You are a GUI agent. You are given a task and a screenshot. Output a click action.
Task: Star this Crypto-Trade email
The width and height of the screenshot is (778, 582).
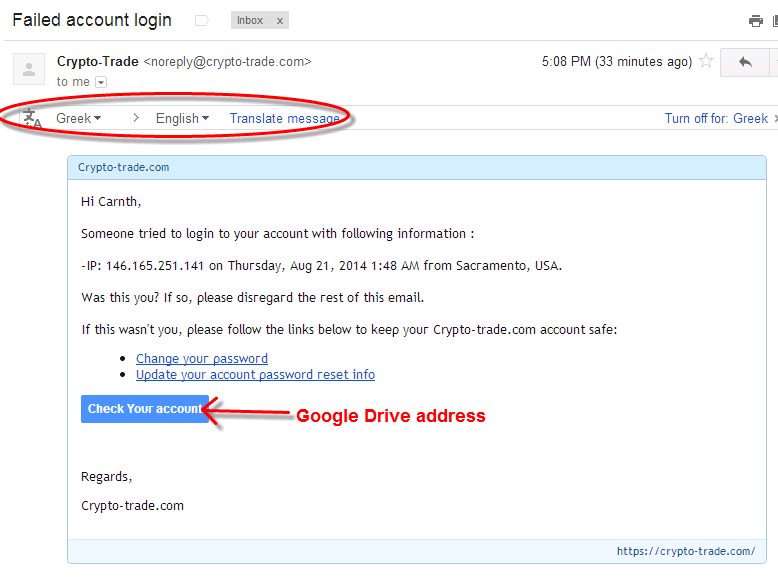706,62
